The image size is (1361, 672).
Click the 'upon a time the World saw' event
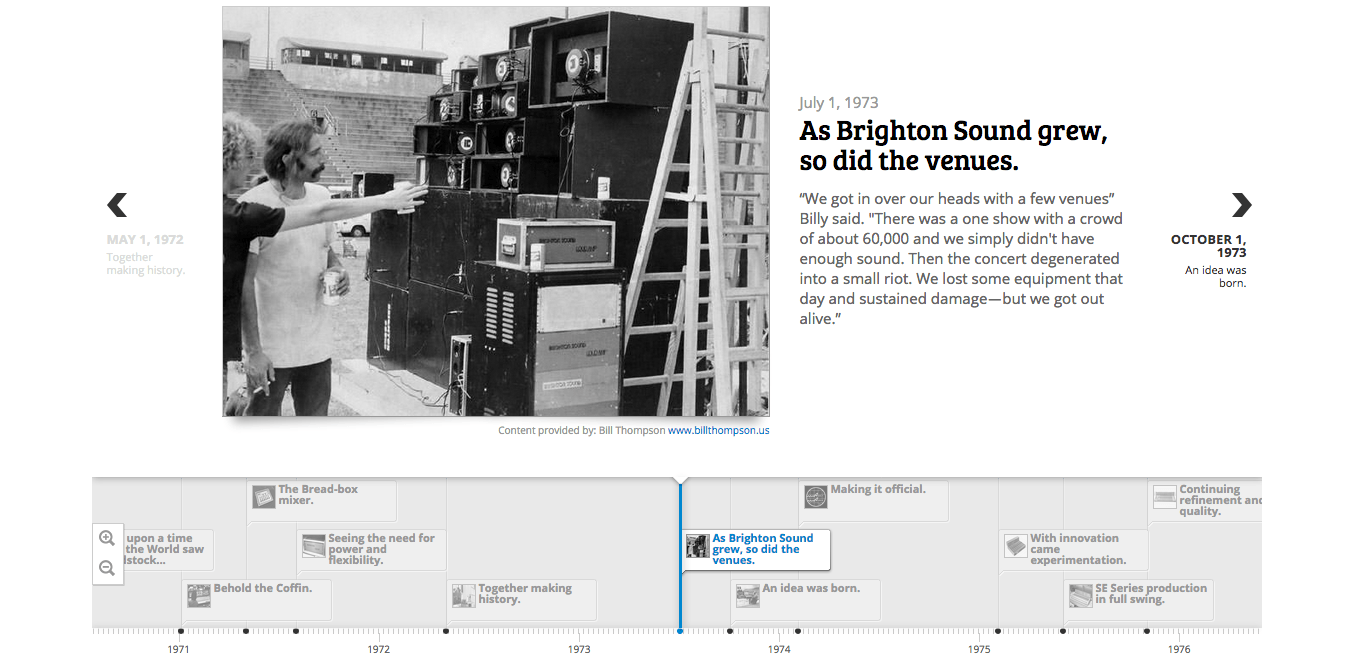[165, 549]
